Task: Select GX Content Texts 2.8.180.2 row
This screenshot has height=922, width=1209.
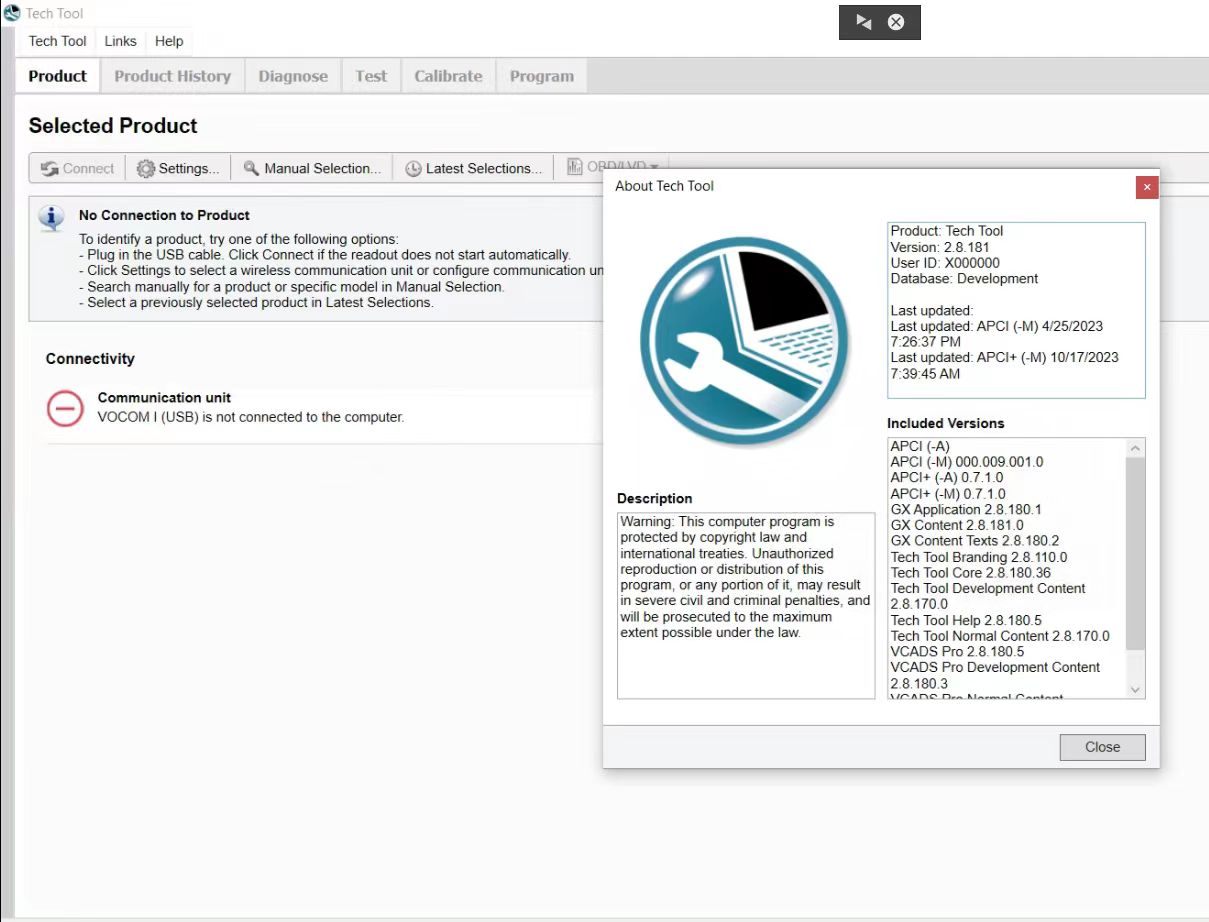Action: (x=975, y=541)
